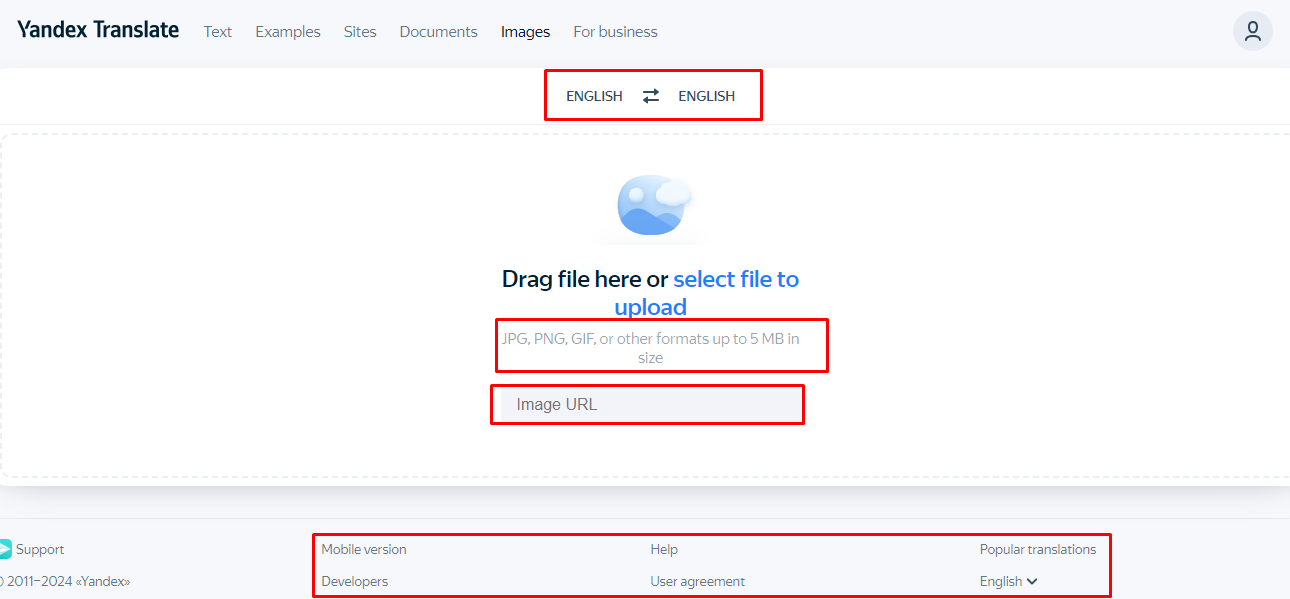View the User agreement

click(697, 581)
